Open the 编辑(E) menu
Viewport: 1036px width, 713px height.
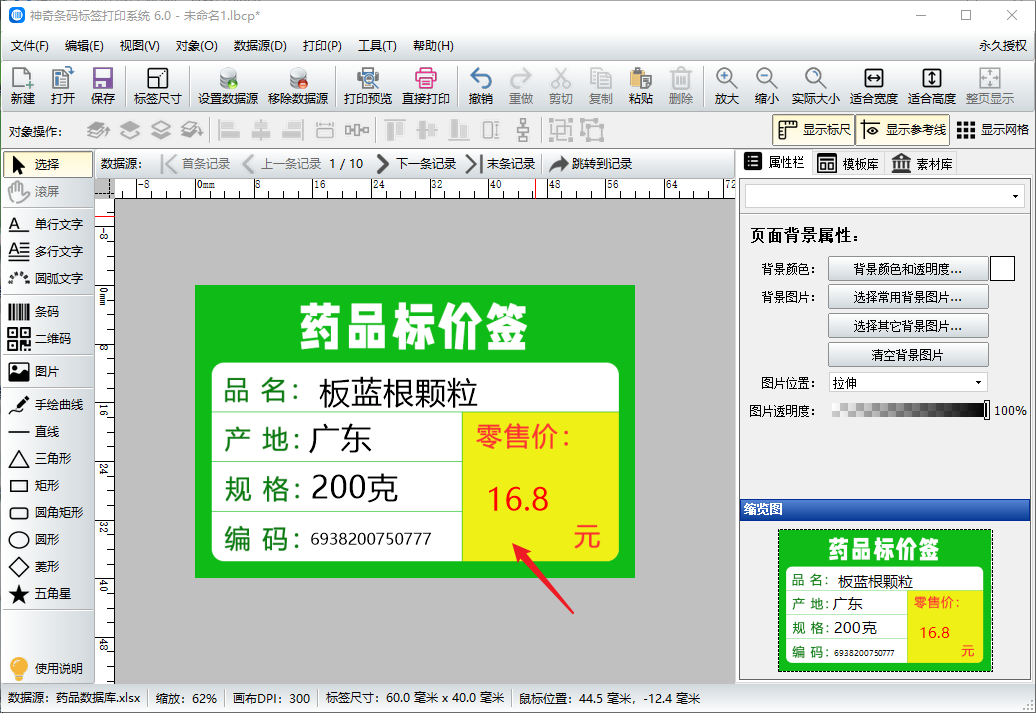click(x=84, y=46)
